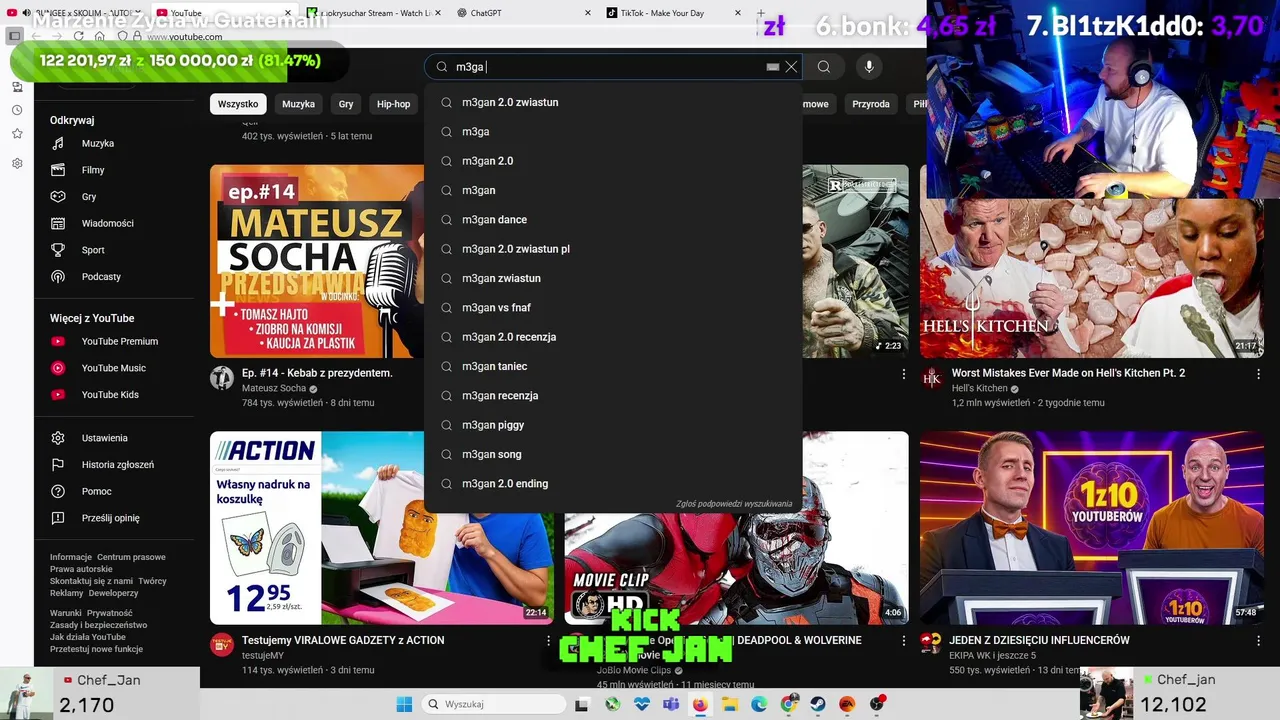This screenshot has width=1280, height=720.
Task: Click the Sport trophy icon in the sidebar
Action: [58, 250]
